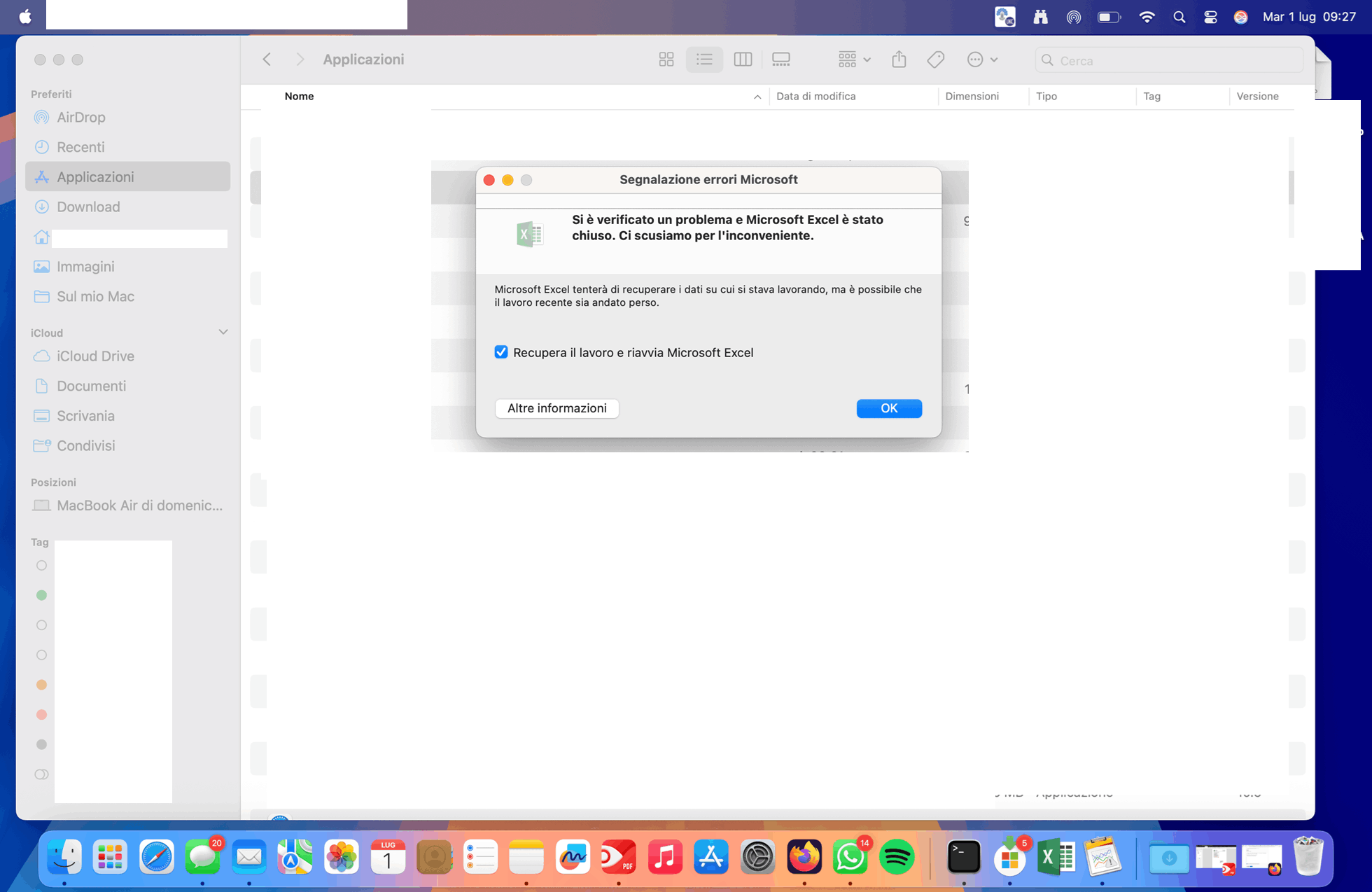Open the Group by dropdown in Finder
The width and height of the screenshot is (1372, 892).
click(854, 60)
